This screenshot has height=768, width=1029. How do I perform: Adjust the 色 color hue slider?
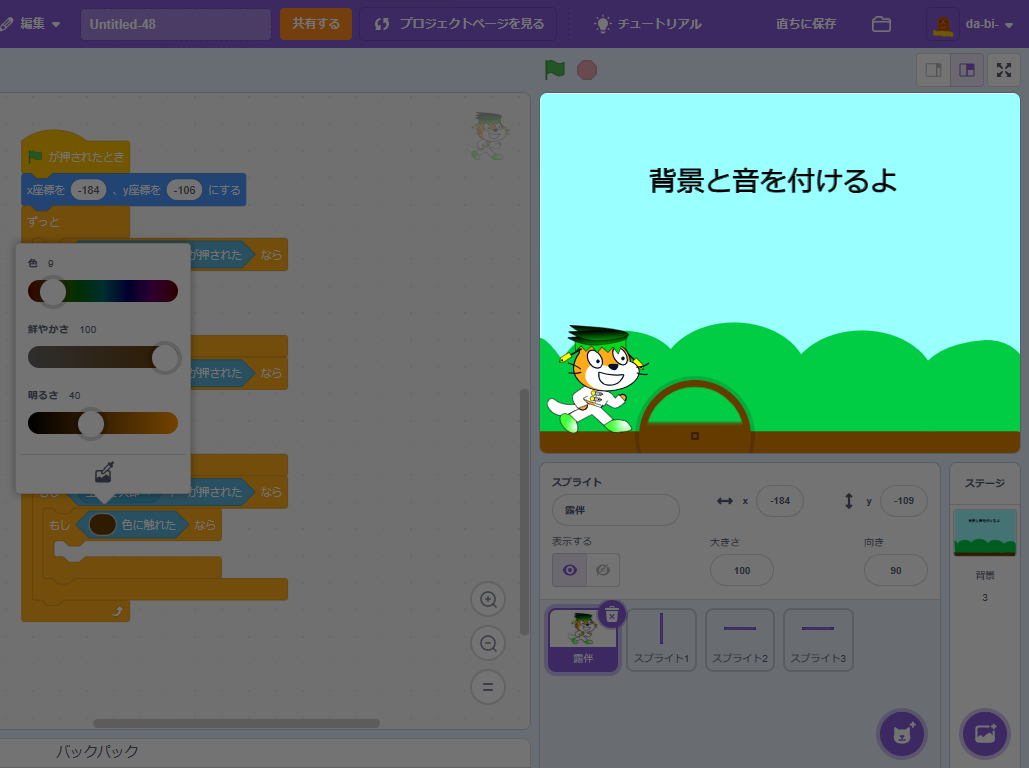(103, 291)
